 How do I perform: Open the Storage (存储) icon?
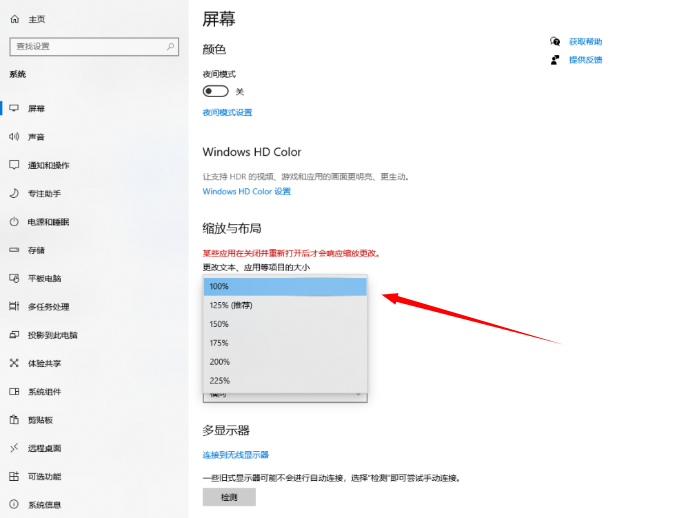(14, 250)
